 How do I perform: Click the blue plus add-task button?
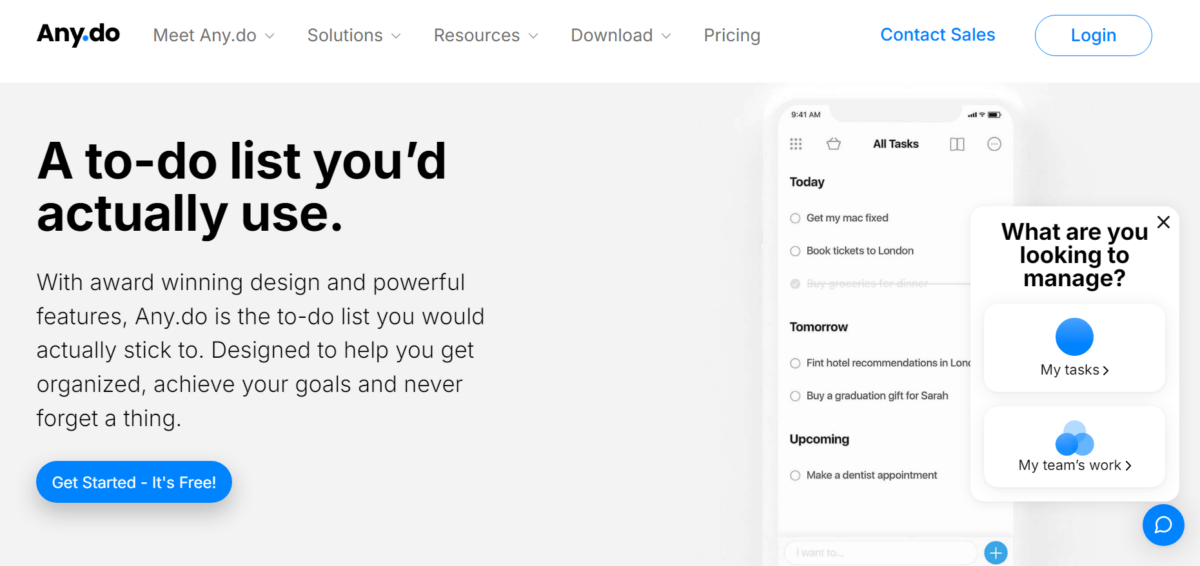[x=996, y=552]
